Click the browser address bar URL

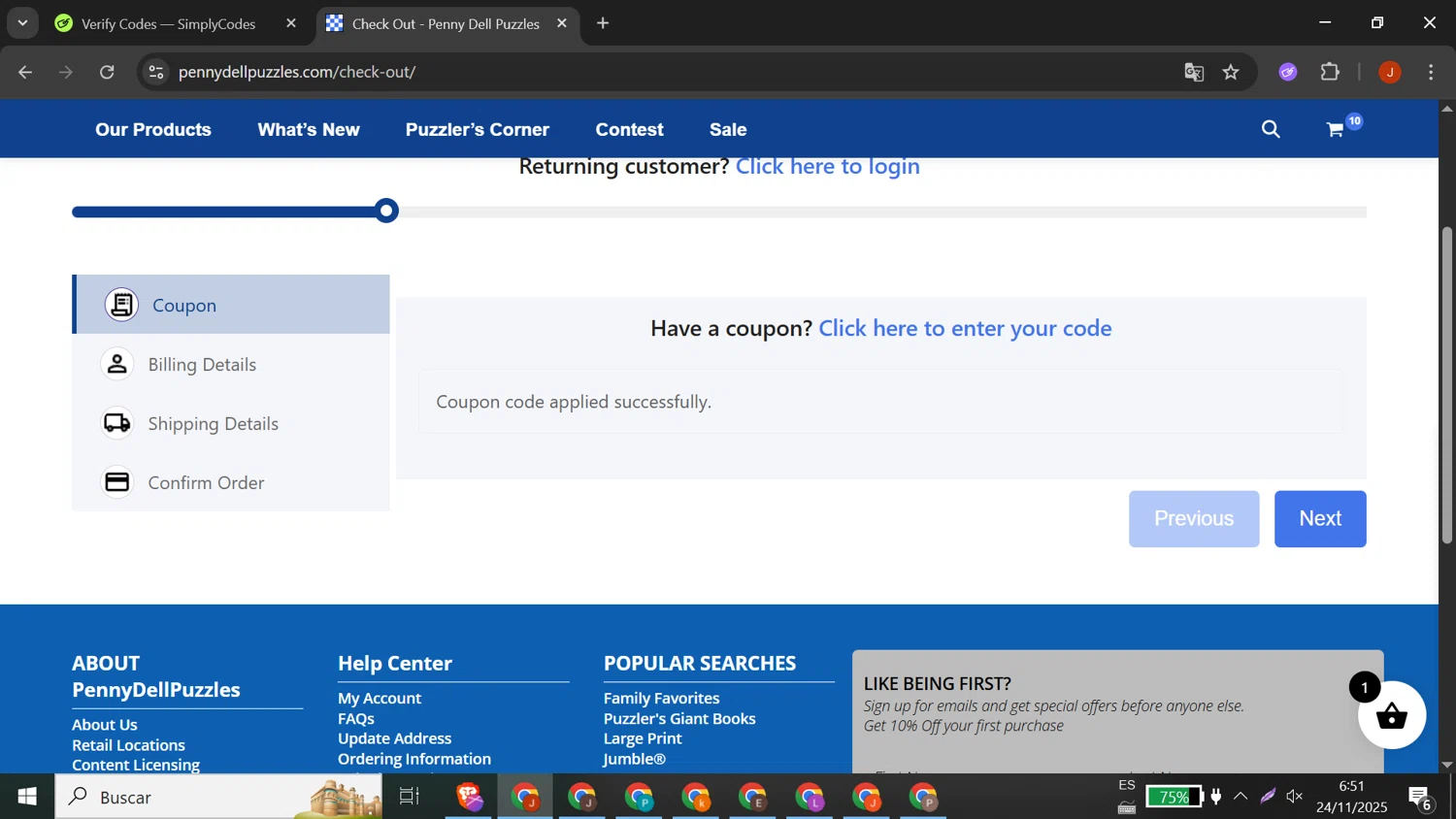tap(297, 72)
